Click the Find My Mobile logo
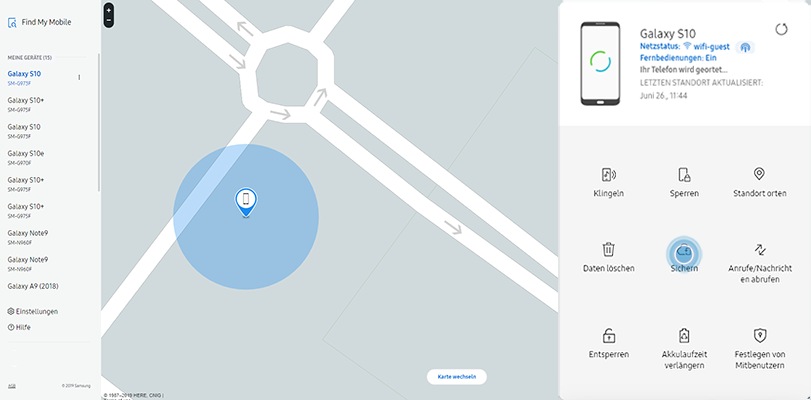 point(39,23)
